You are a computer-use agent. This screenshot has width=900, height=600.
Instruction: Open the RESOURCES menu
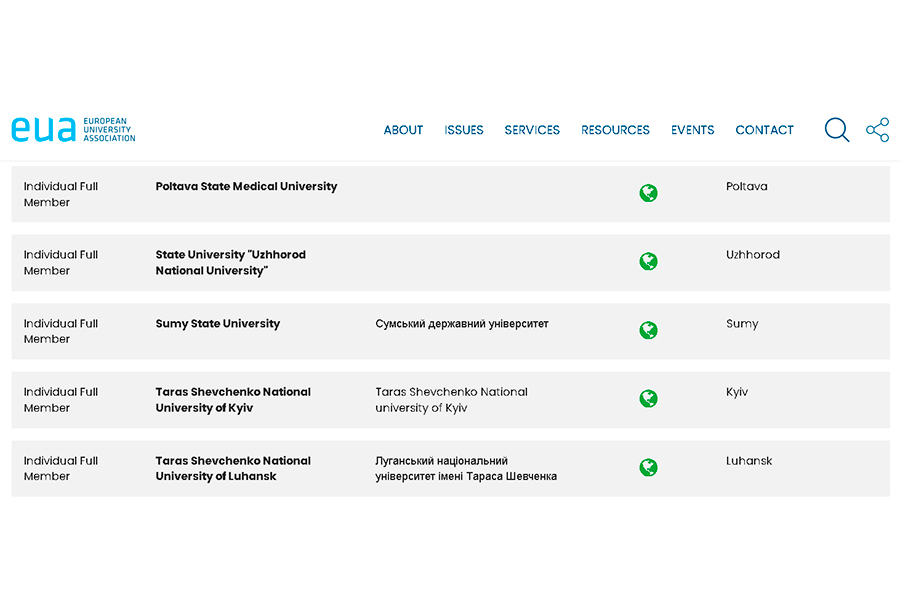(x=615, y=130)
